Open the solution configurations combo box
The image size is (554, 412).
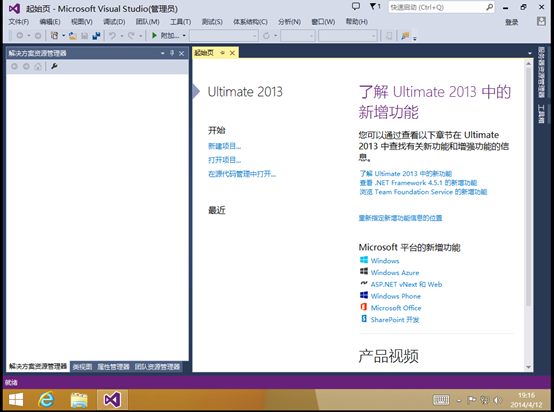(x=224, y=36)
